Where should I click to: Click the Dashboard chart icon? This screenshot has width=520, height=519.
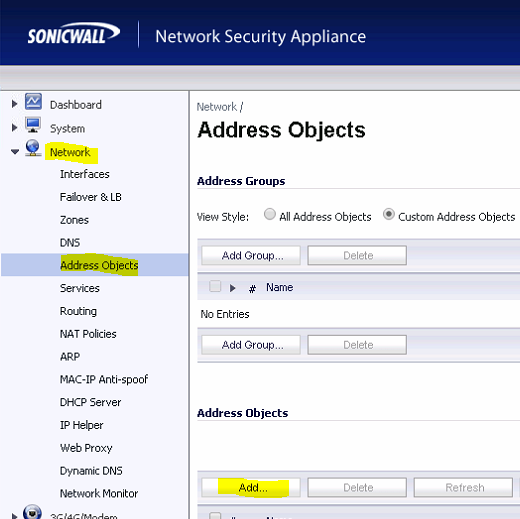click(x=33, y=102)
